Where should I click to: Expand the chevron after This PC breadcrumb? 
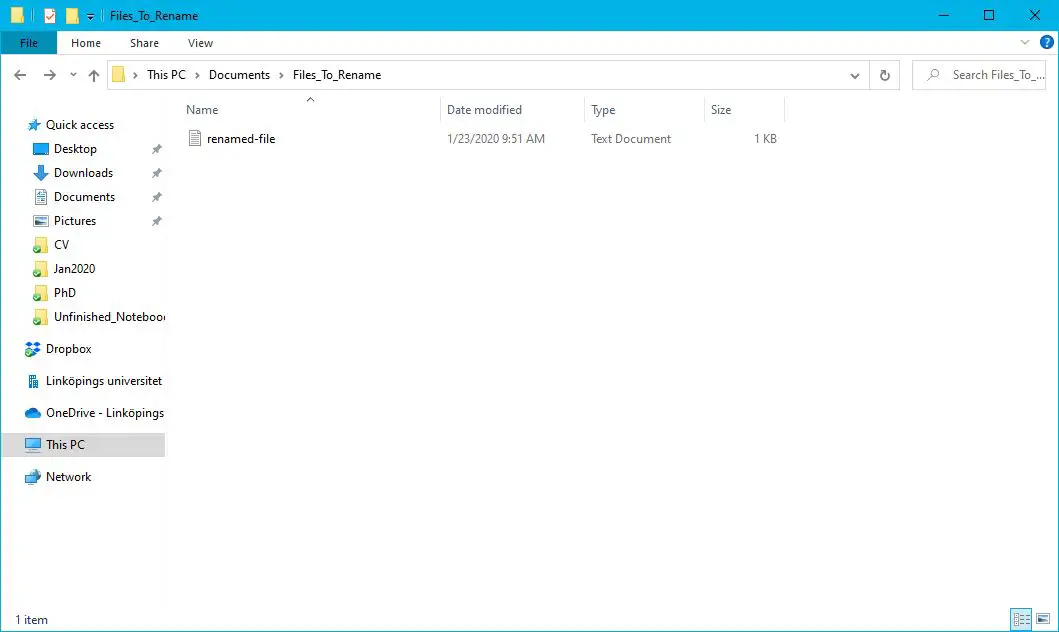[x=197, y=75]
